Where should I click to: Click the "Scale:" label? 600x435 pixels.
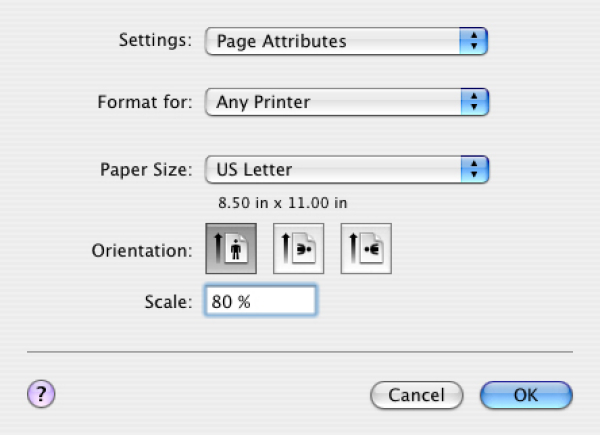click(x=168, y=301)
